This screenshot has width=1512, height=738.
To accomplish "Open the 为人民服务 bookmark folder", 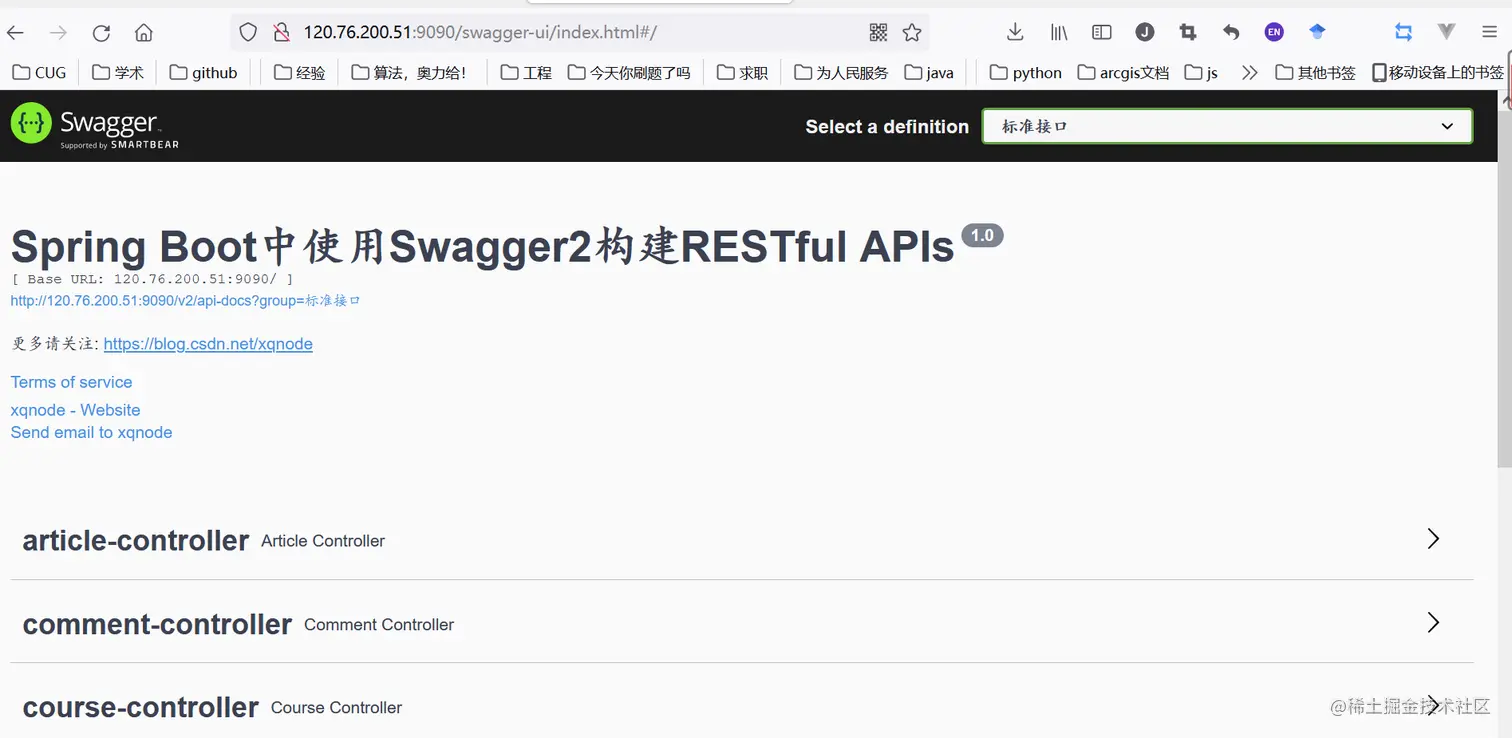I will (x=841, y=72).
